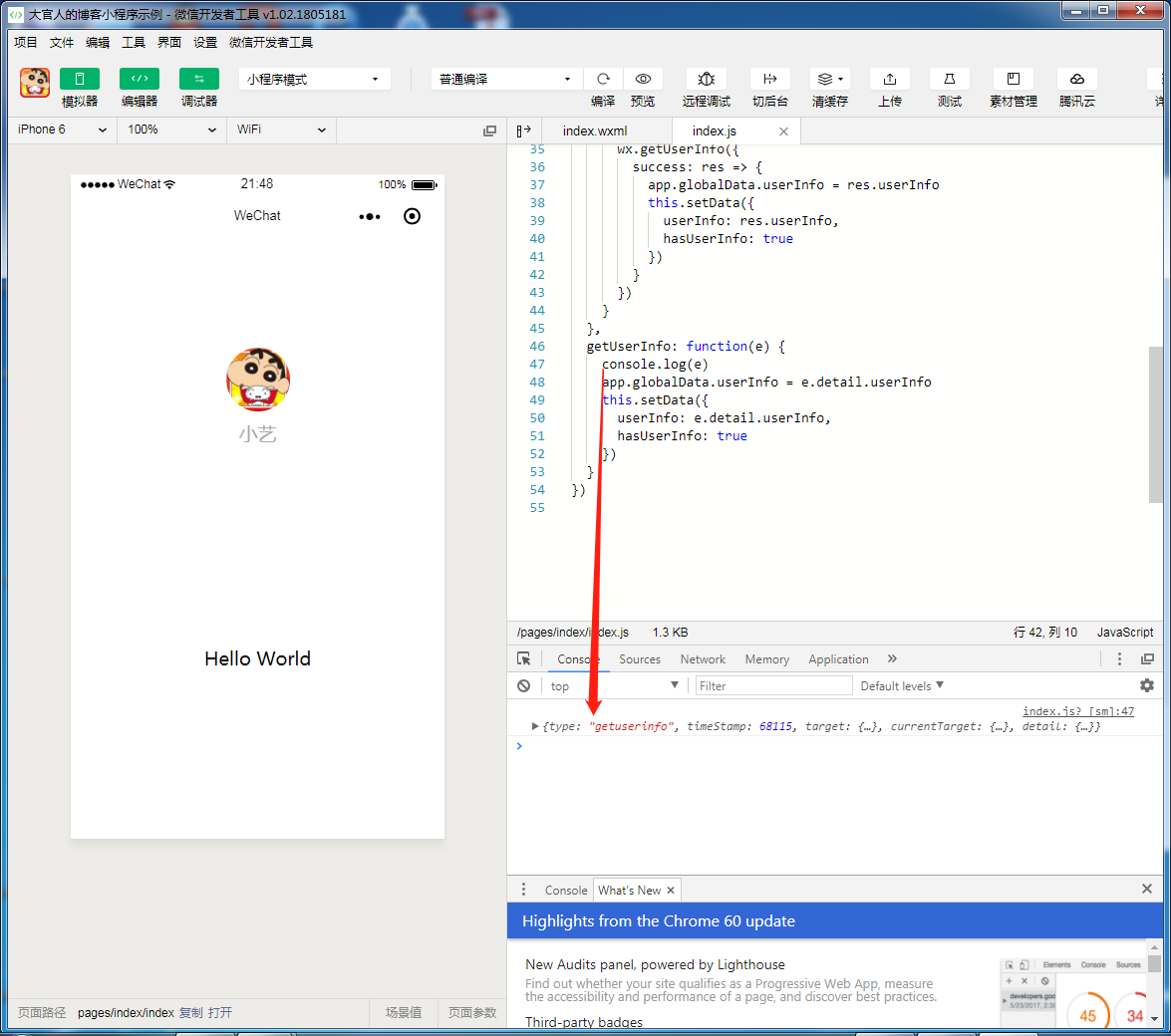Click the console Filter input field

[773, 686]
